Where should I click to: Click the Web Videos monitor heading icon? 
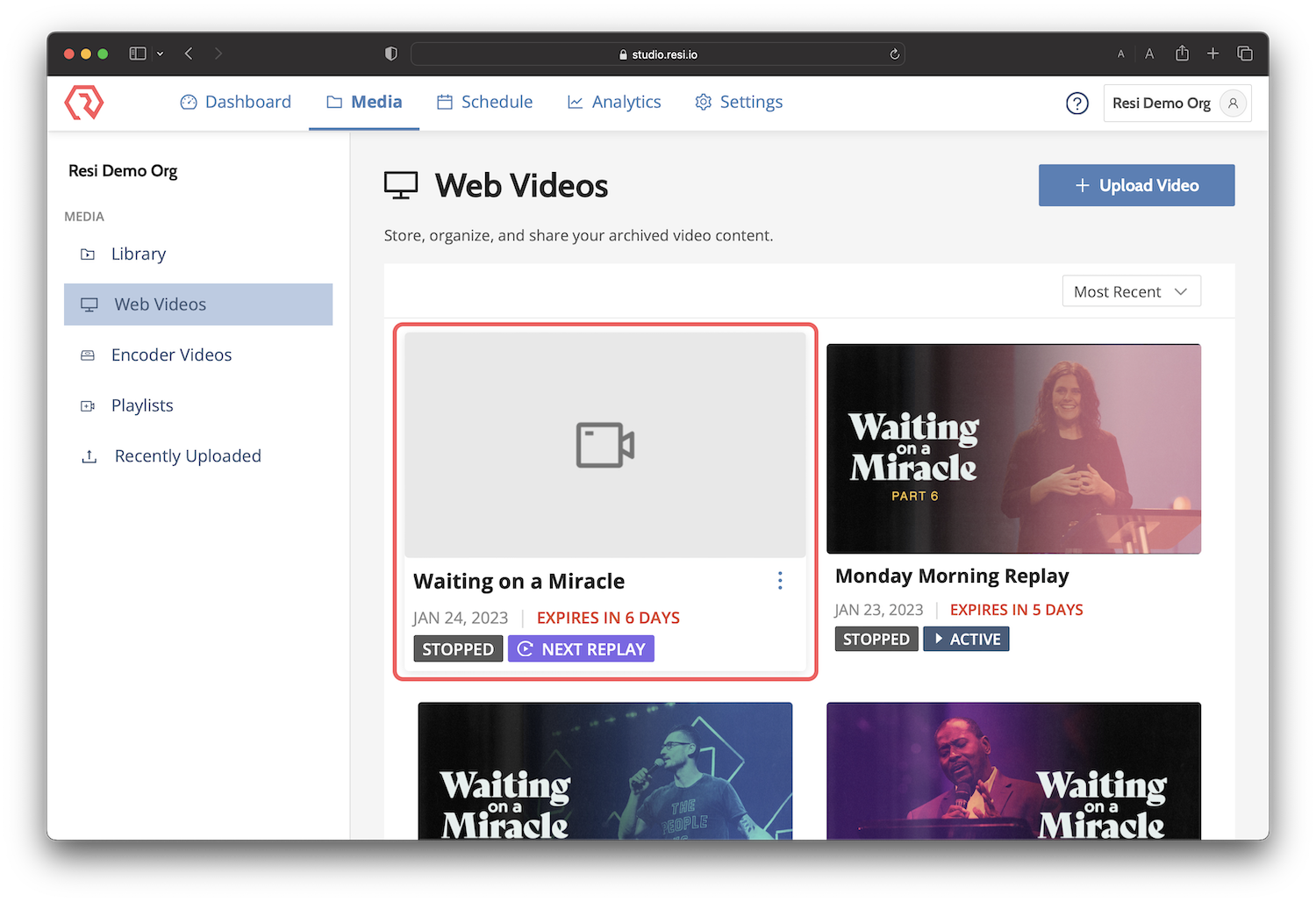click(401, 185)
